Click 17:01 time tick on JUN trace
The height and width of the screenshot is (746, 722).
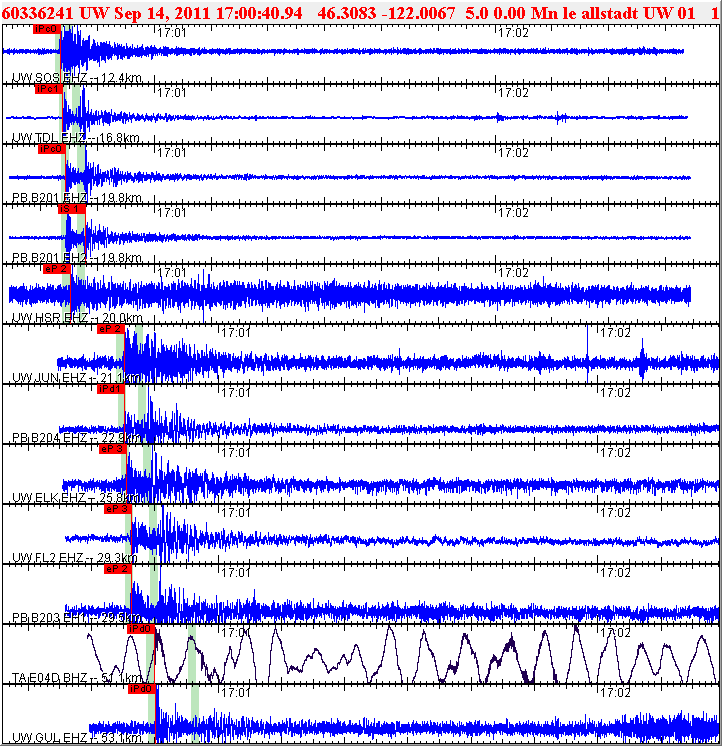(x=236, y=332)
